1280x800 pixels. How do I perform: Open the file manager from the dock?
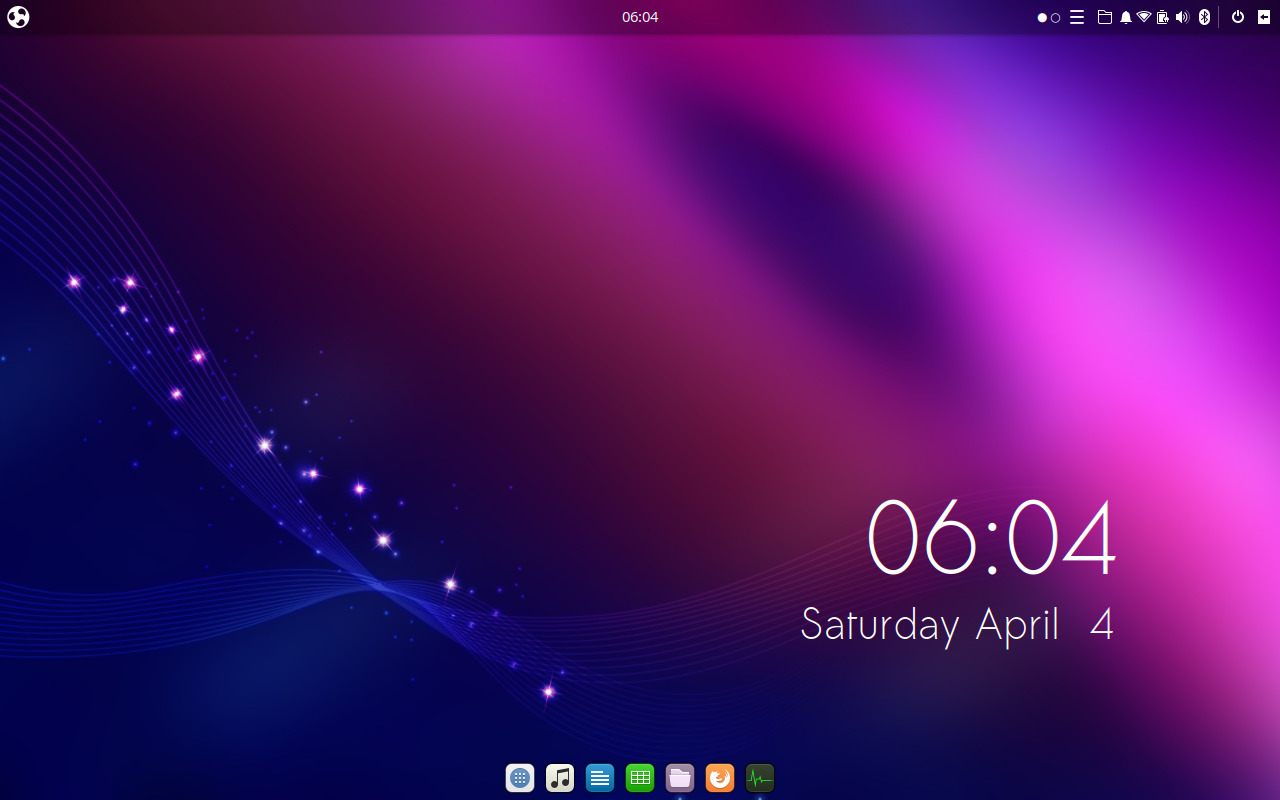click(680, 777)
